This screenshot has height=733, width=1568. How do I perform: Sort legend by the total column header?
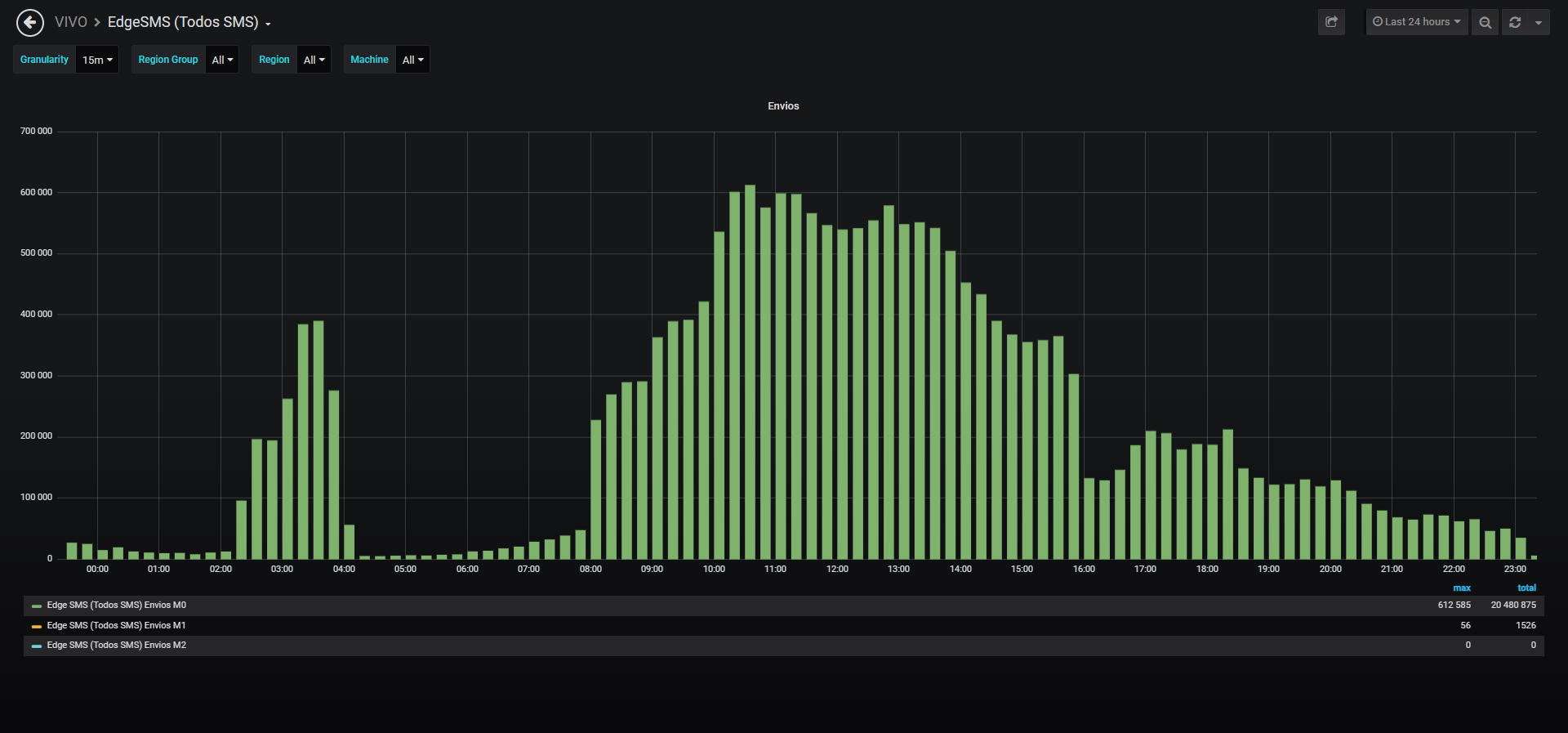click(1526, 588)
